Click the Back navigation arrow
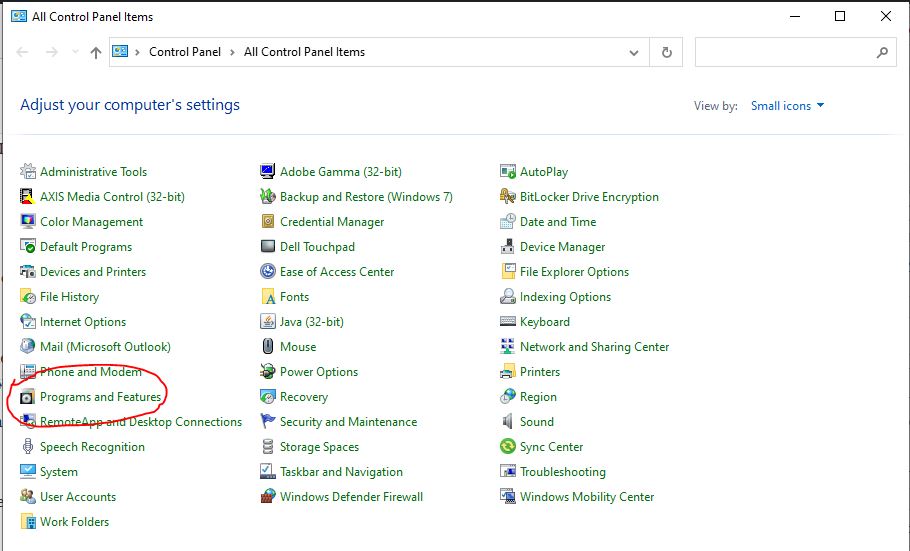Viewport: 910px width, 551px height. (x=23, y=52)
